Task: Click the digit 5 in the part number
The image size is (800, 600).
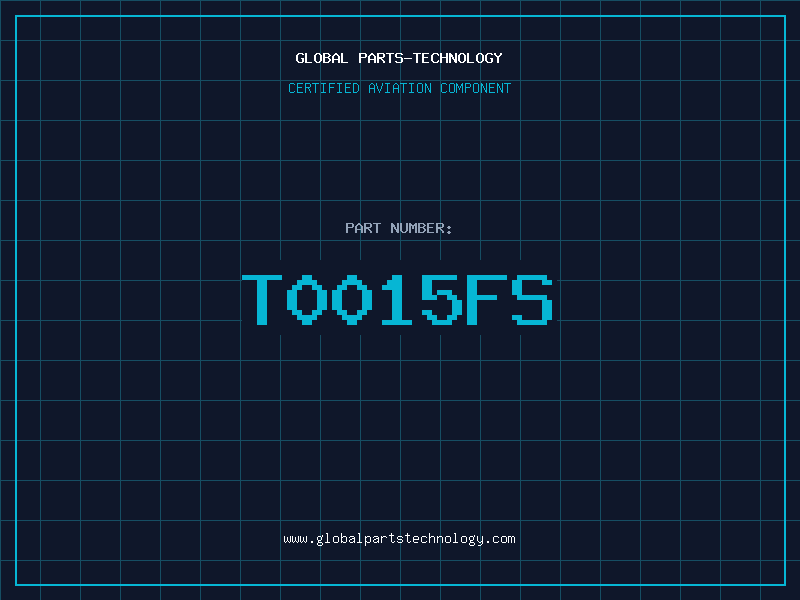Action: [443, 299]
